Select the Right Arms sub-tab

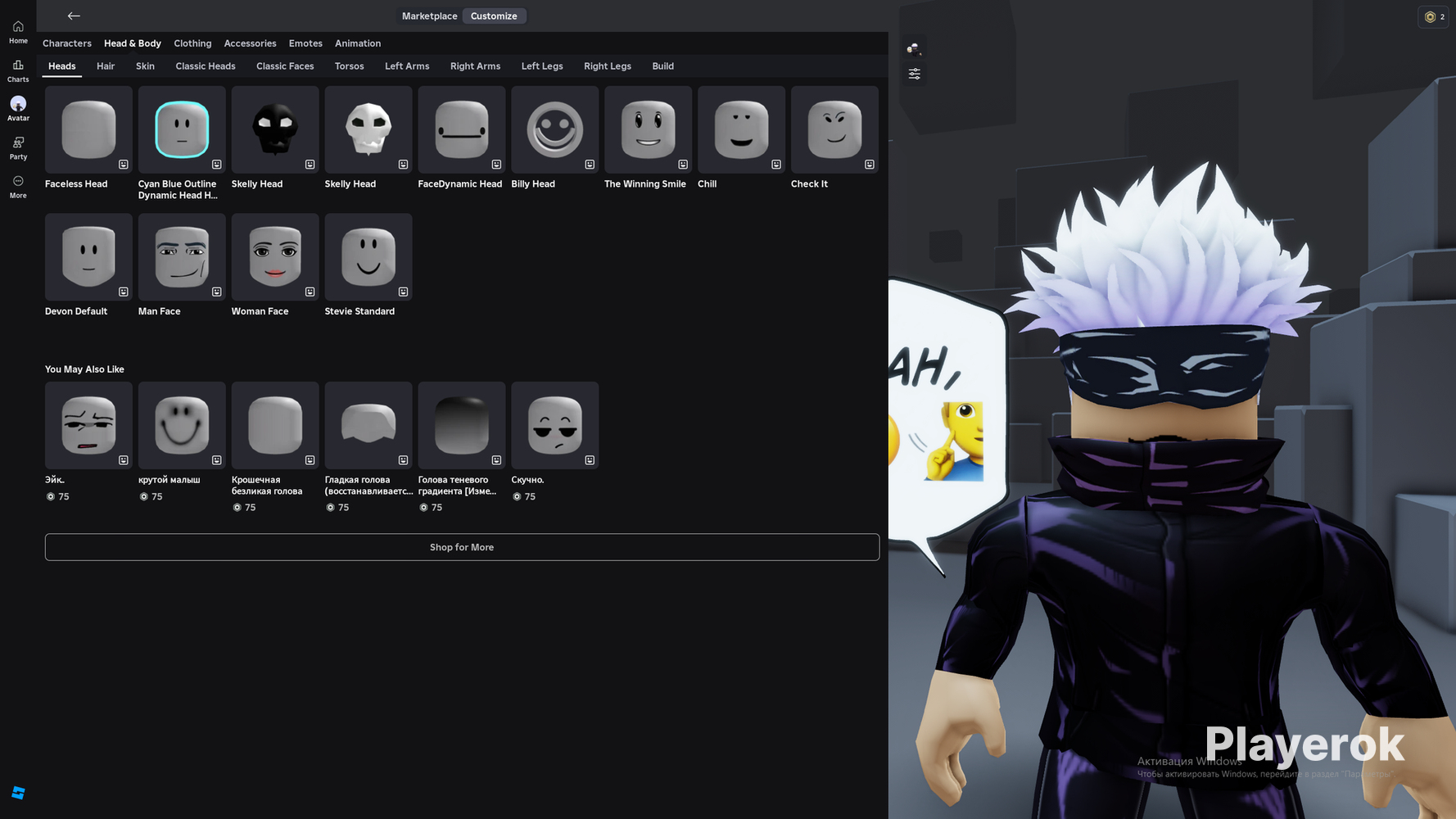pos(475,66)
